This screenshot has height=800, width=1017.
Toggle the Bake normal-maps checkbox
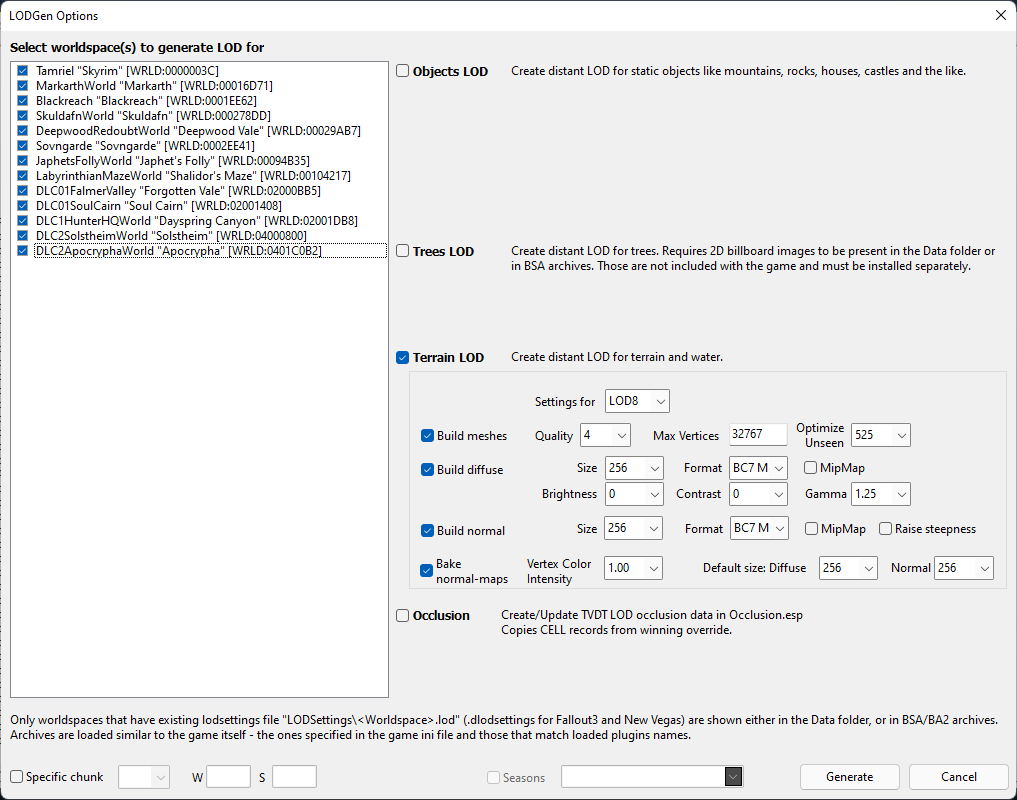point(427,570)
